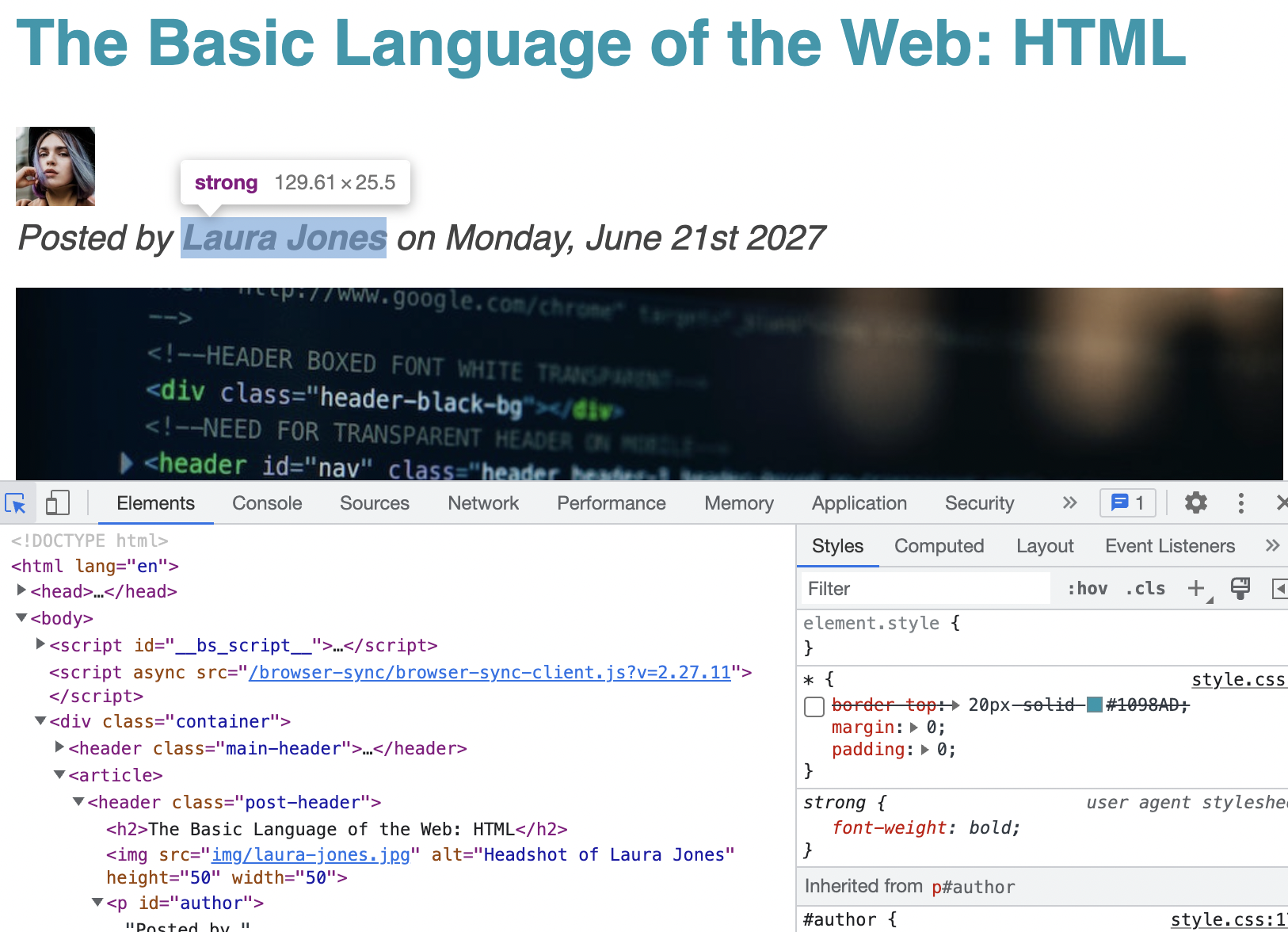Open the browser-sync-client.js script link
Image resolution: width=1288 pixels, height=932 pixels.
tap(490, 672)
